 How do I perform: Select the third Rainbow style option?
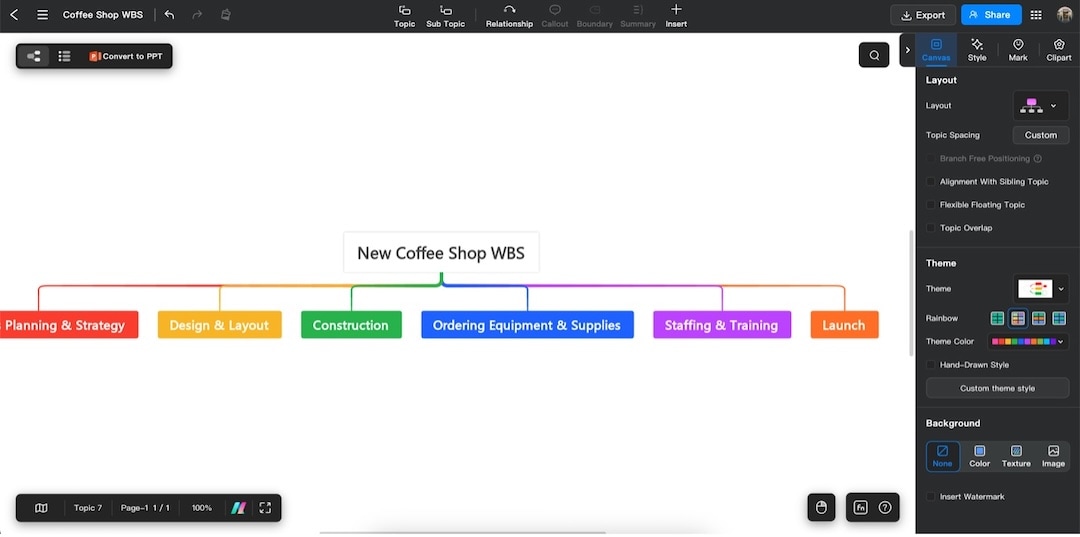click(1039, 318)
